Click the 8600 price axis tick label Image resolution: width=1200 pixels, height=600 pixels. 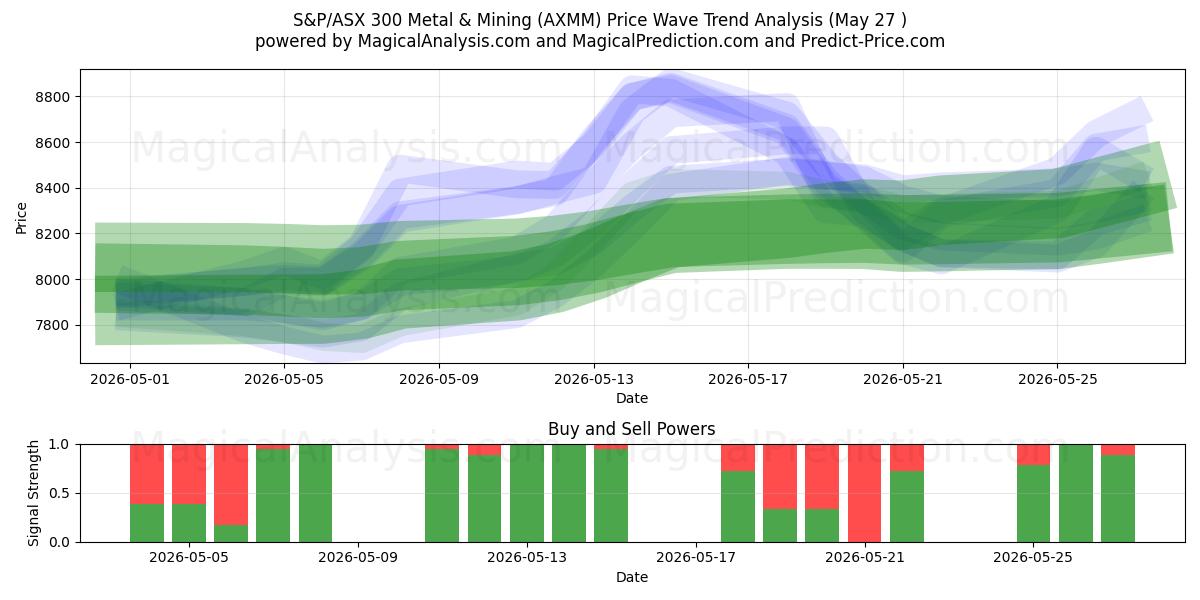pyautogui.click(x=52, y=143)
